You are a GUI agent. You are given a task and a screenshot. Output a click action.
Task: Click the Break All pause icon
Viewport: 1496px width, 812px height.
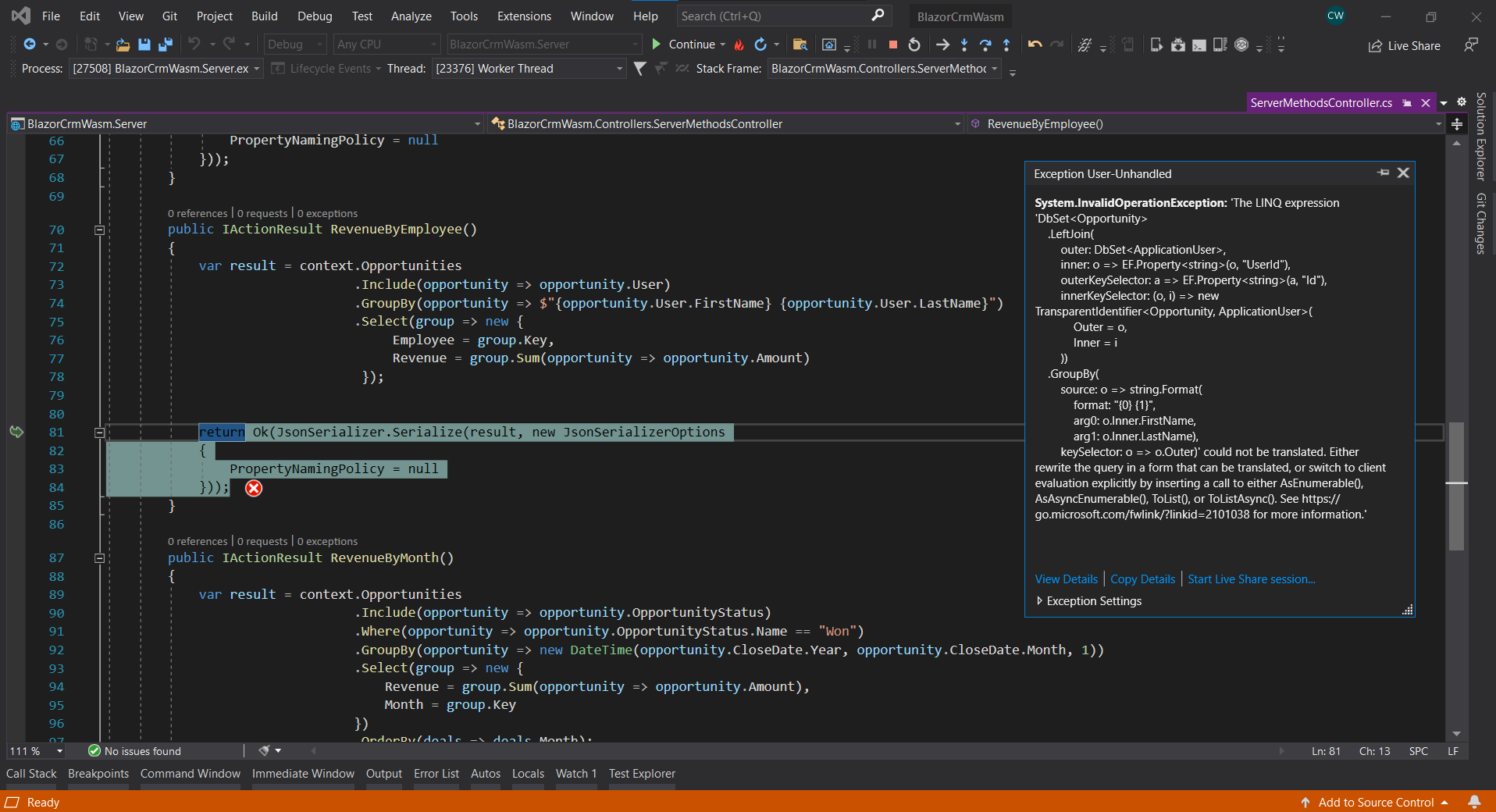point(872,45)
